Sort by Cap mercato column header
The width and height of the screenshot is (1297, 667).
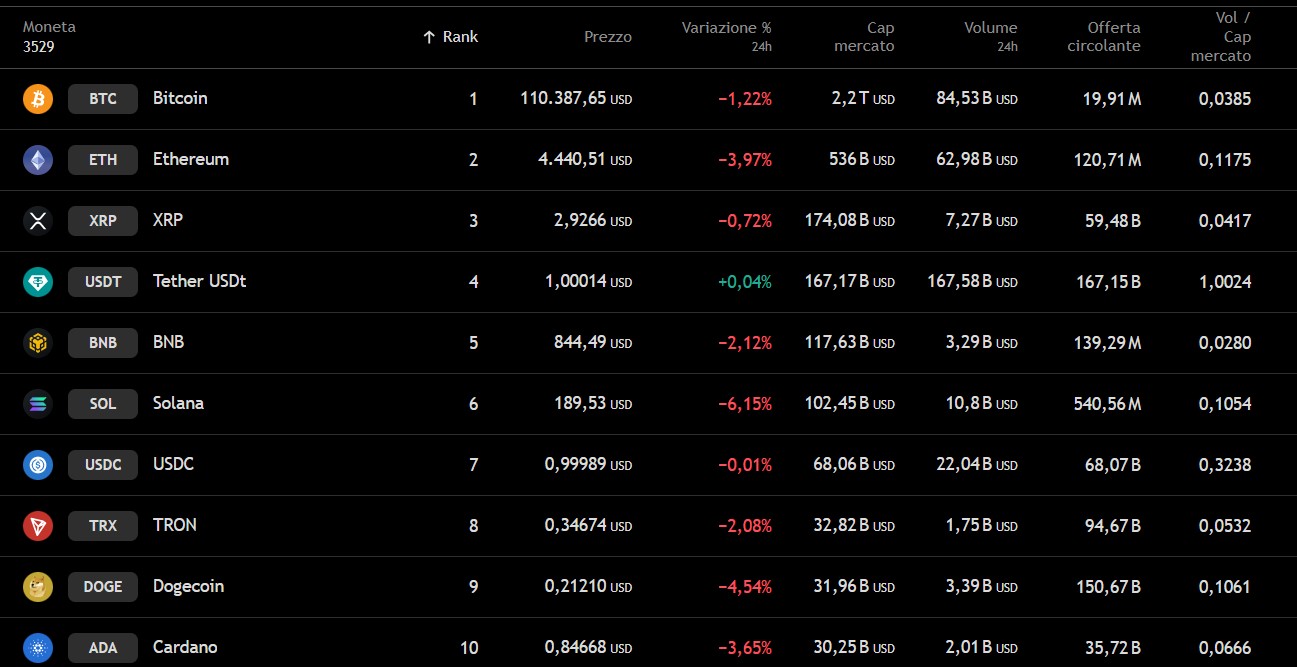[x=864, y=37]
